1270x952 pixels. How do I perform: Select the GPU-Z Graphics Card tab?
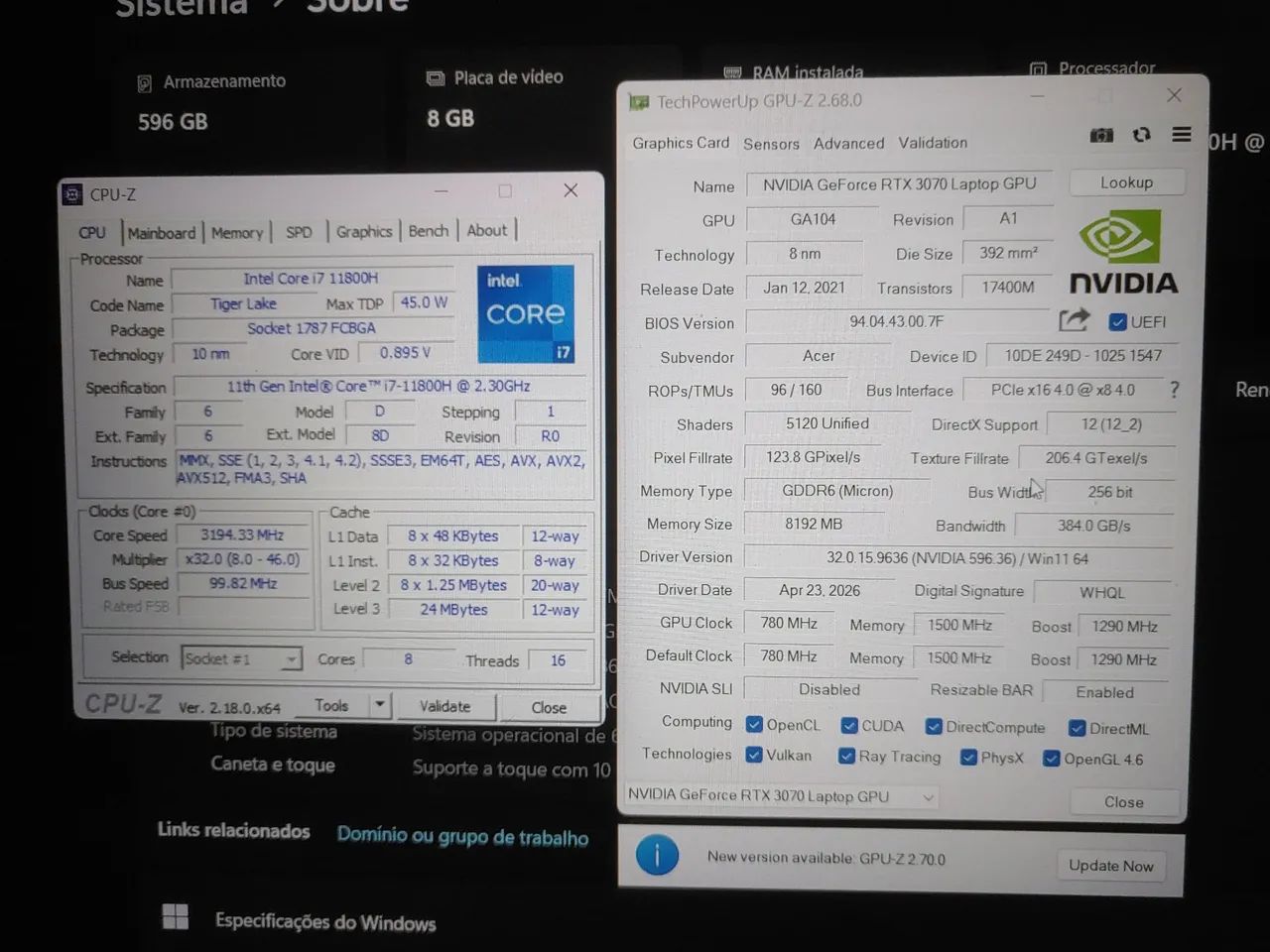[x=681, y=143]
